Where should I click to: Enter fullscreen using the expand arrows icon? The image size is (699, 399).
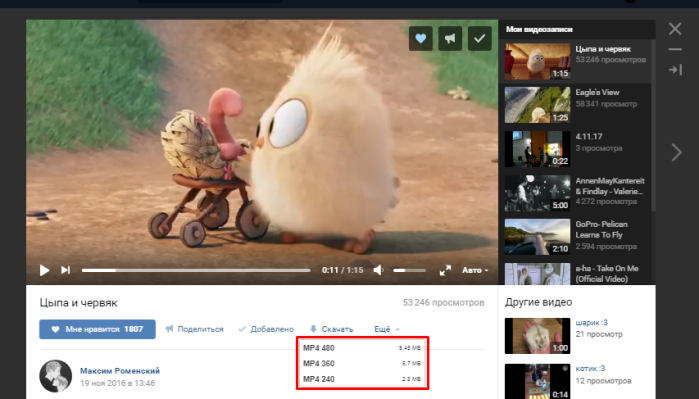445,270
